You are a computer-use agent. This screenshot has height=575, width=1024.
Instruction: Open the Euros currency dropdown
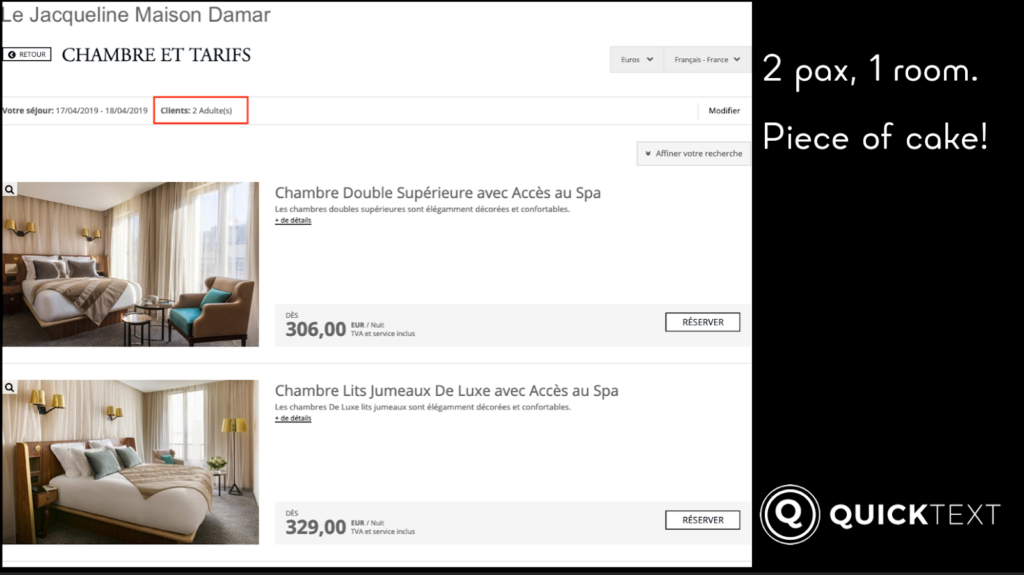pyautogui.click(x=637, y=59)
